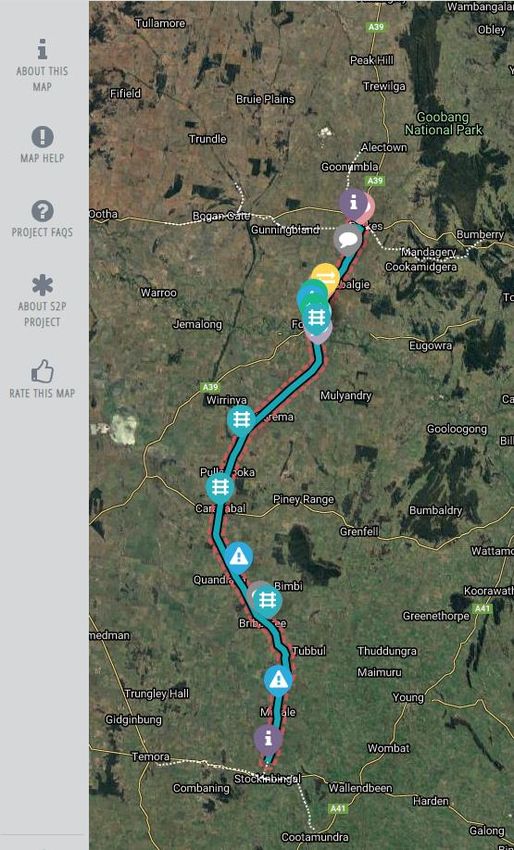Click warning triangle marker near Quandialla

click(238, 556)
